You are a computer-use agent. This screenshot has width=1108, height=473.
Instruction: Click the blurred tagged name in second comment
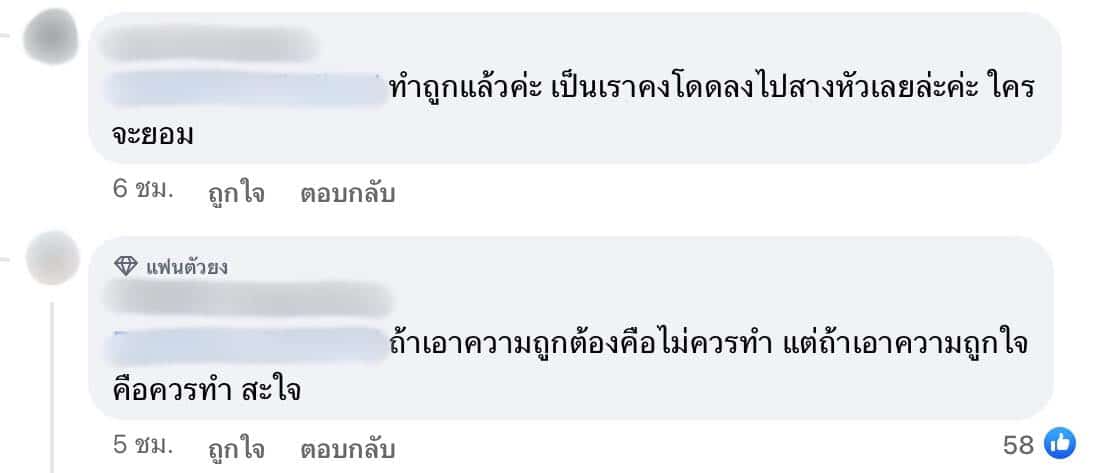pyautogui.click(x=246, y=345)
